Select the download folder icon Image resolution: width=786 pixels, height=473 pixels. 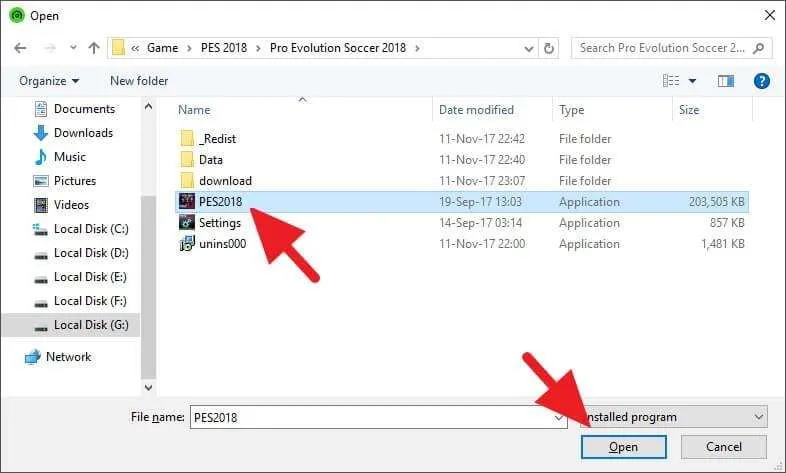(187, 180)
